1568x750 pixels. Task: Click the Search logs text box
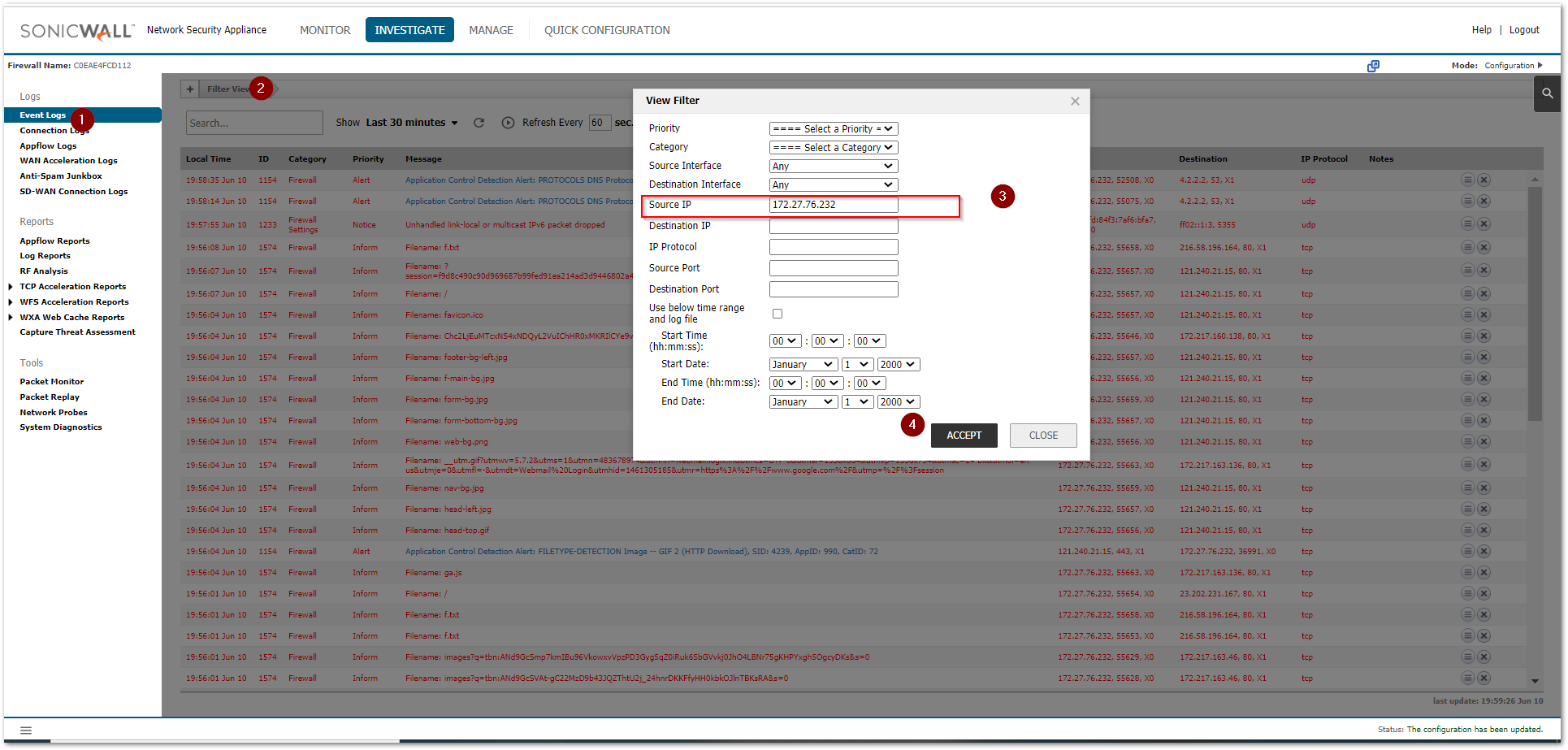[254, 123]
